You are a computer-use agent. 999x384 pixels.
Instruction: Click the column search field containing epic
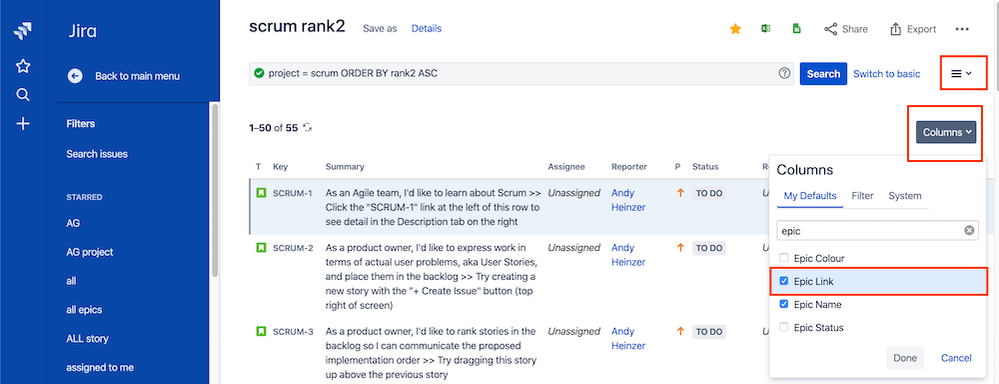(877, 231)
